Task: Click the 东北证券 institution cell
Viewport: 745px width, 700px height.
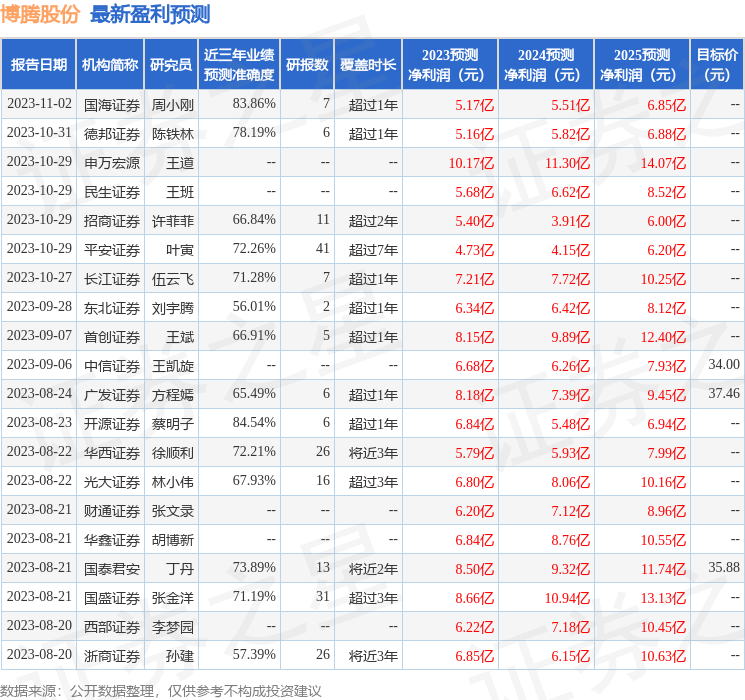Action: (112, 308)
